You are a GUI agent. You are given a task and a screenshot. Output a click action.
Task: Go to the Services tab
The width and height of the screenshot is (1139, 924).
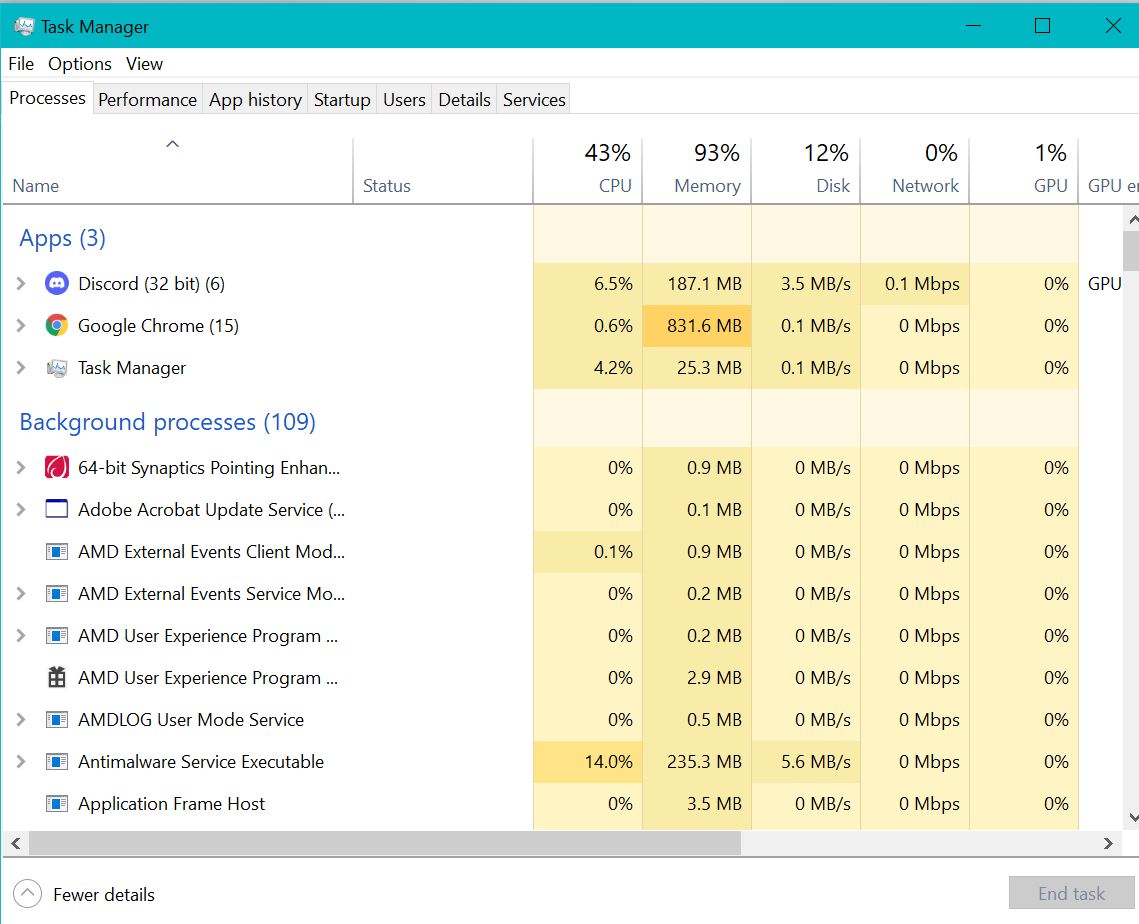click(534, 100)
